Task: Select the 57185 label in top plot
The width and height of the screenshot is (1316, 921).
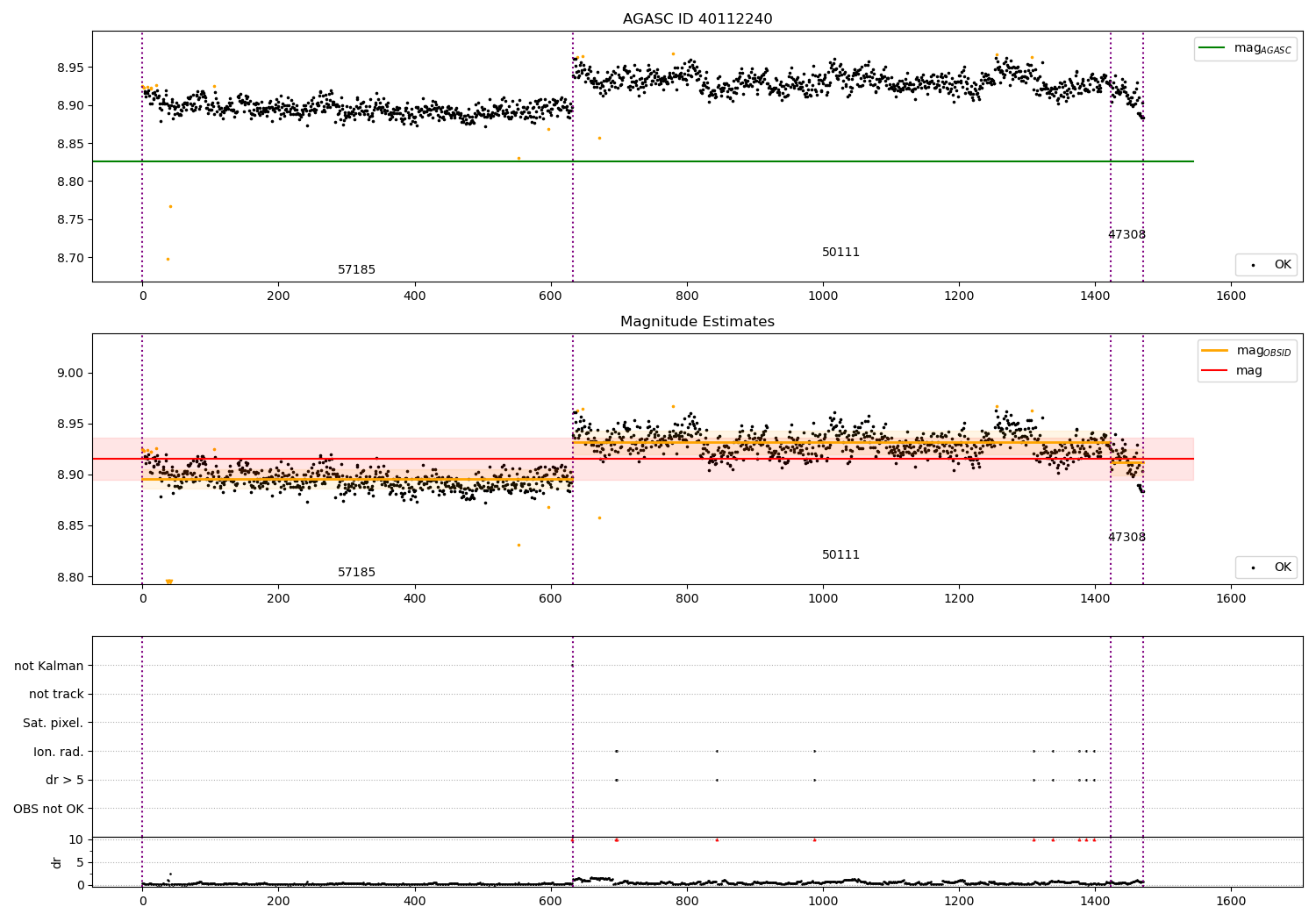Action: coord(356,270)
